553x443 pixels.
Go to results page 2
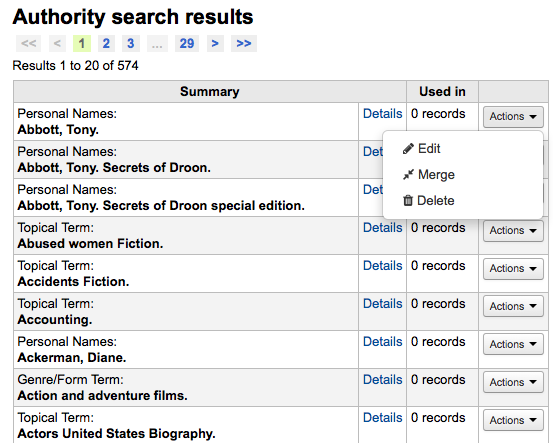pyautogui.click(x=106, y=43)
